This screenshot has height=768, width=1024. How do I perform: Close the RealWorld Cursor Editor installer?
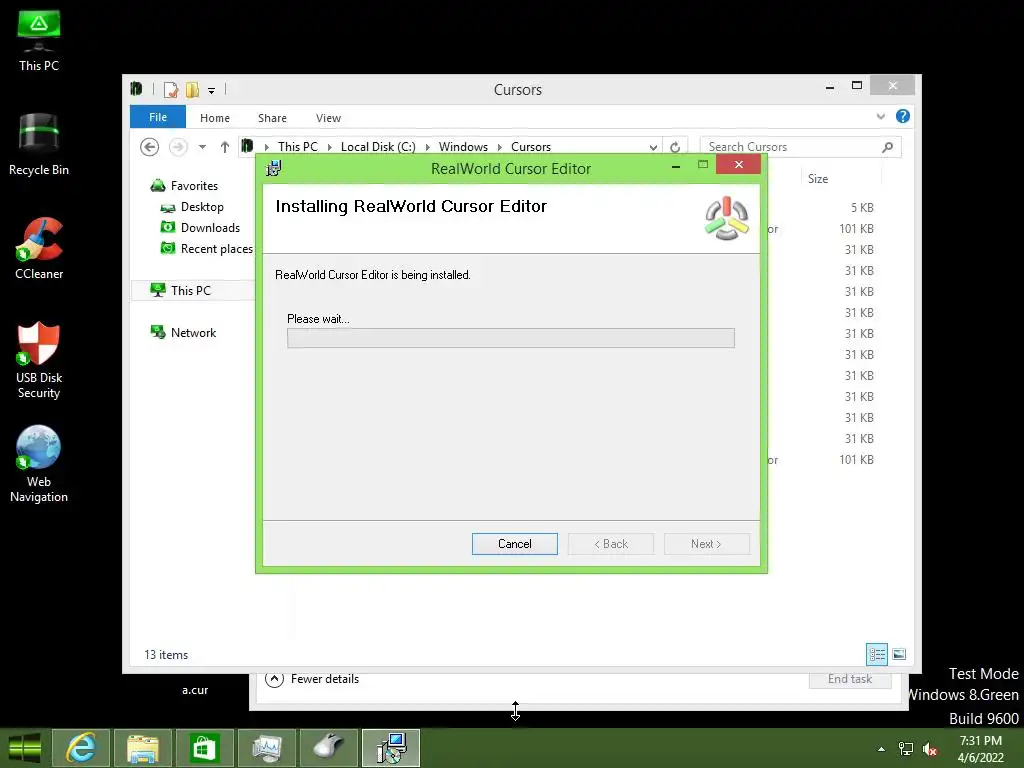point(739,165)
